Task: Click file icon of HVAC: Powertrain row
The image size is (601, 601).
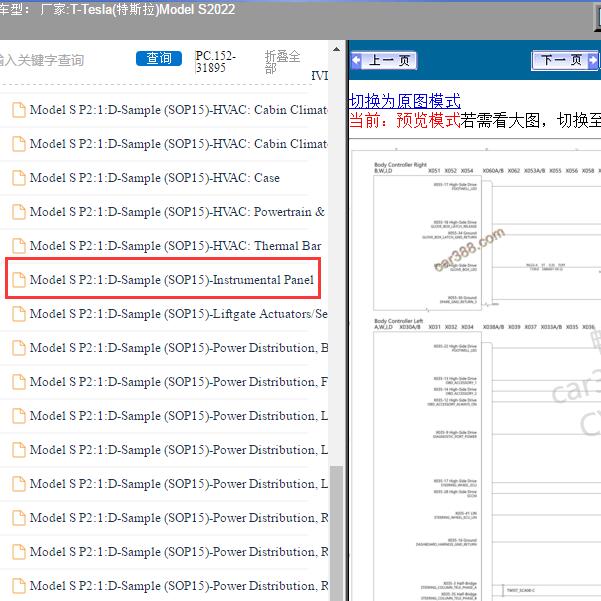Action: pyautogui.click(x=19, y=212)
